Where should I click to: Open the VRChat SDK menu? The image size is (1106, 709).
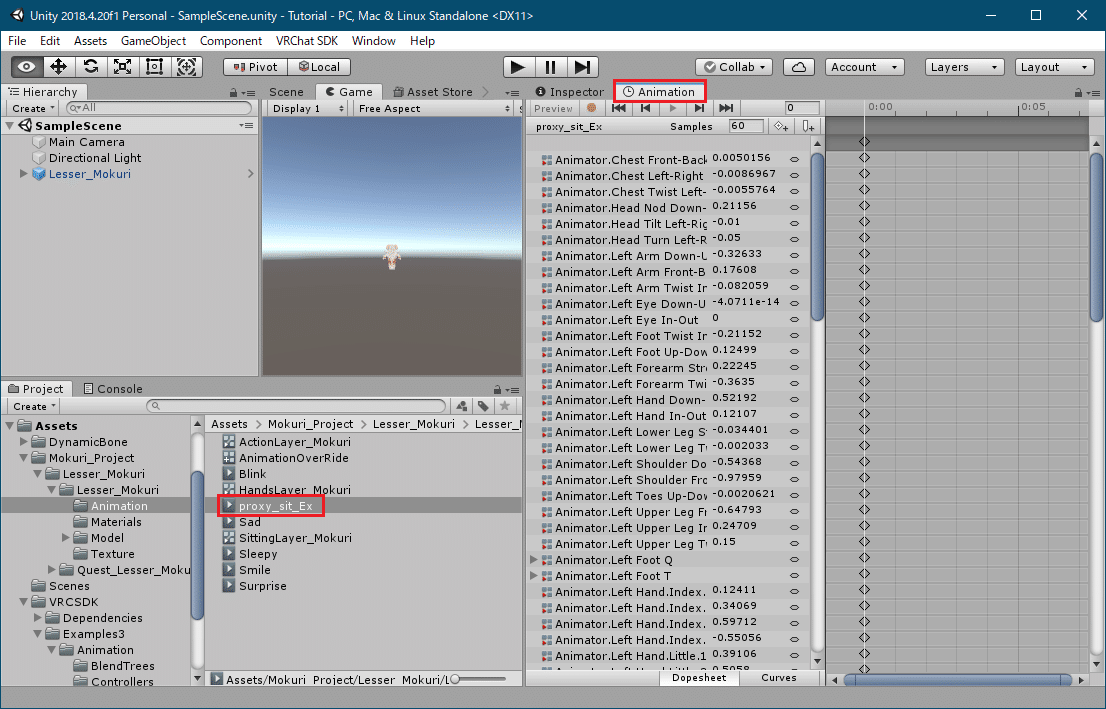(307, 41)
